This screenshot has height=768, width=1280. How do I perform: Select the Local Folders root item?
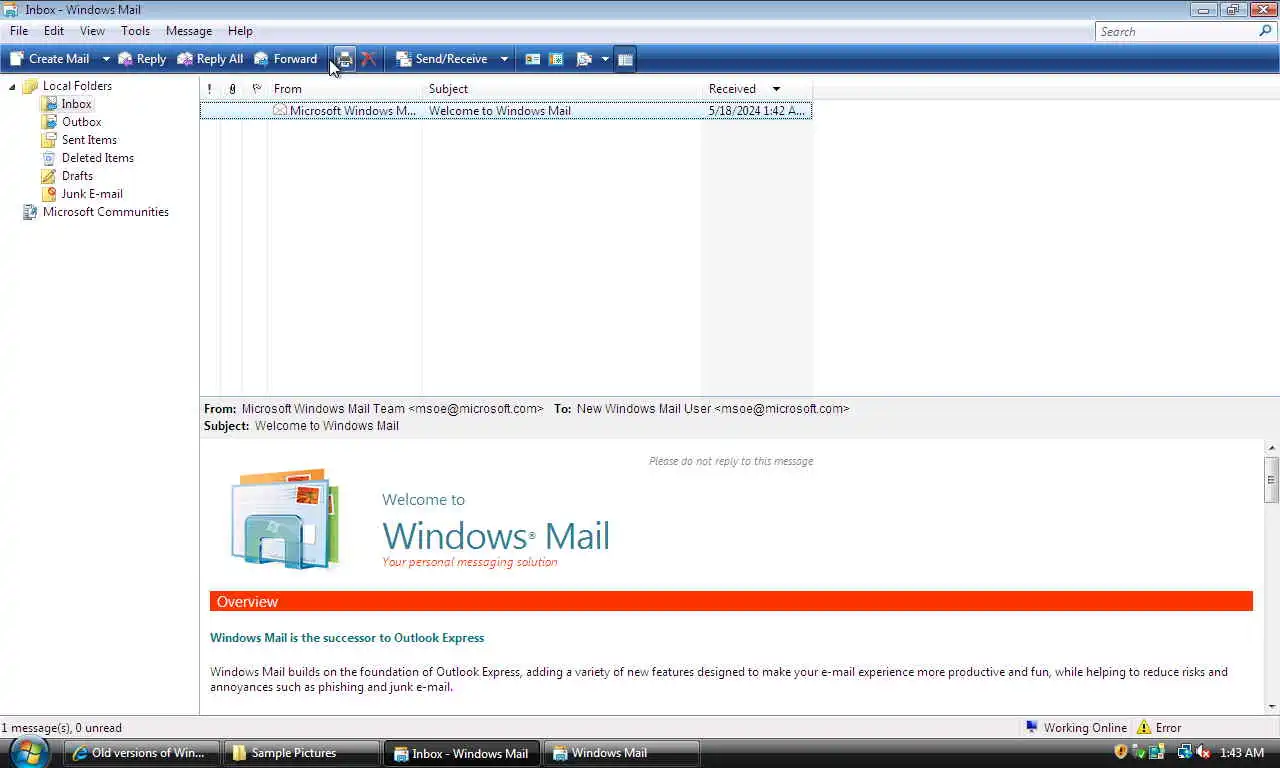click(77, 86)
